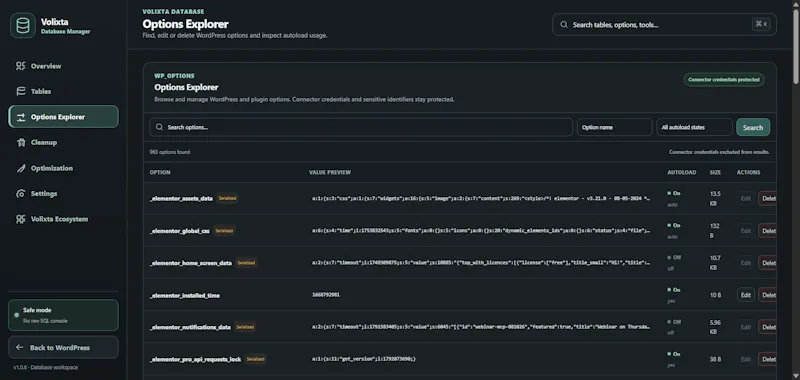The width and height of the screenshot is (800, 380).
Task: Click the Volixta Ecosystem icon
Action: pyautogui.click(x=20, y=219)
